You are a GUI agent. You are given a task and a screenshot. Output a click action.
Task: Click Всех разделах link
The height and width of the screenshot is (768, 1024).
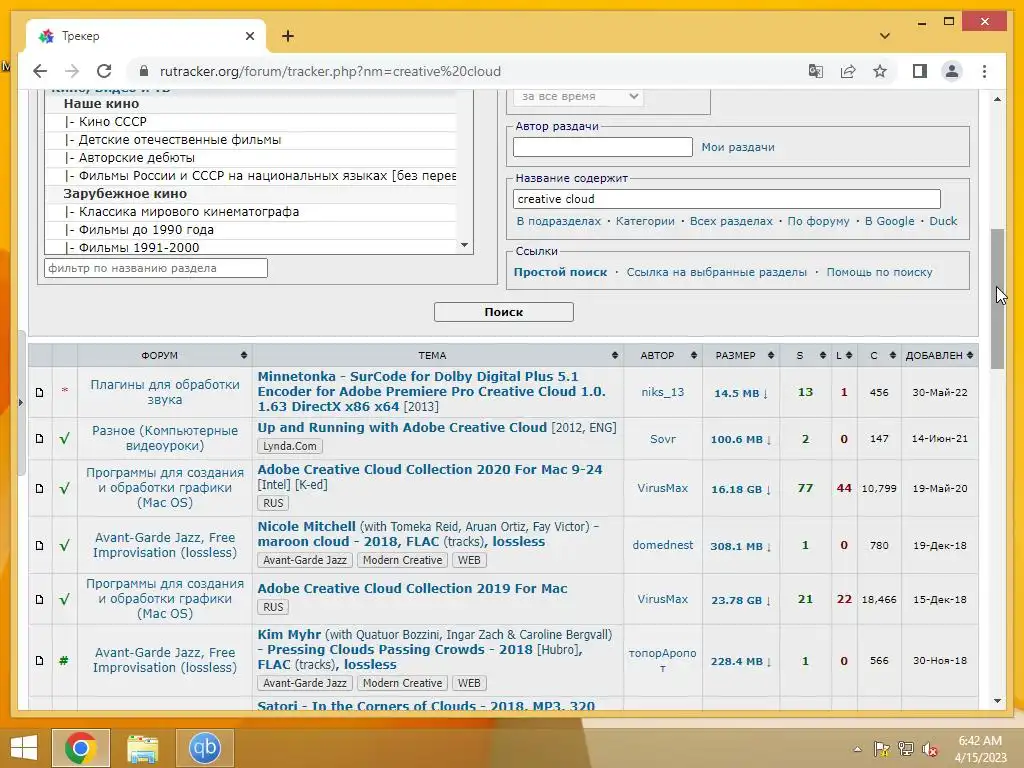coord(731,221)
